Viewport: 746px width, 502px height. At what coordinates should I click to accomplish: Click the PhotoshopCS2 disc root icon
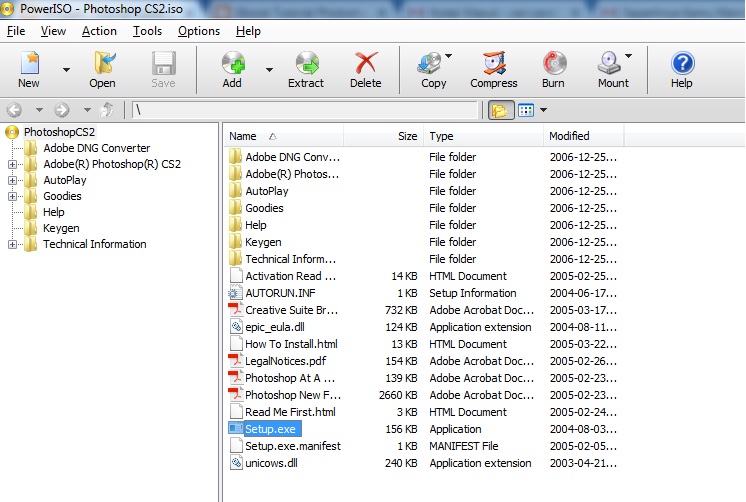click(12, 132)
